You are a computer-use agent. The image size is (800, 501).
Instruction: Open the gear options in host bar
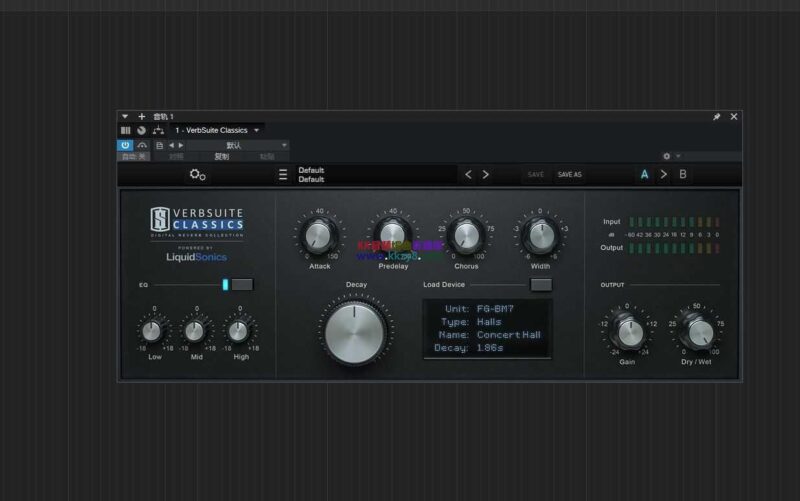666,156
